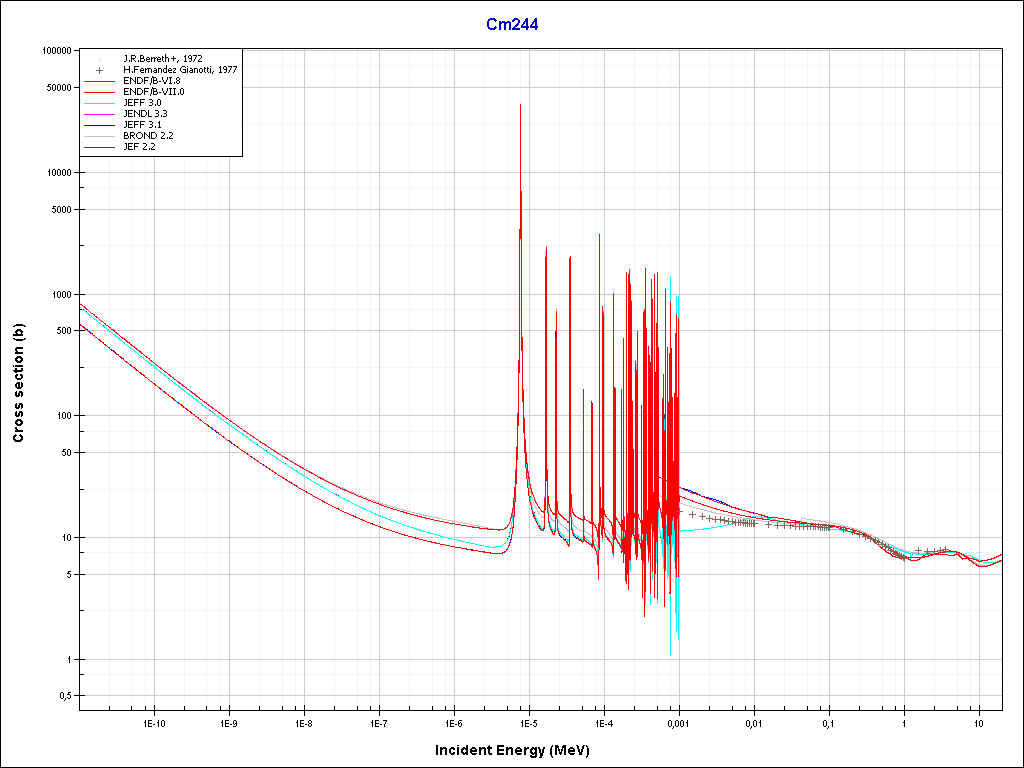
Task: Click the magenta line sample for JENDL 3.3
Action: 100,114
